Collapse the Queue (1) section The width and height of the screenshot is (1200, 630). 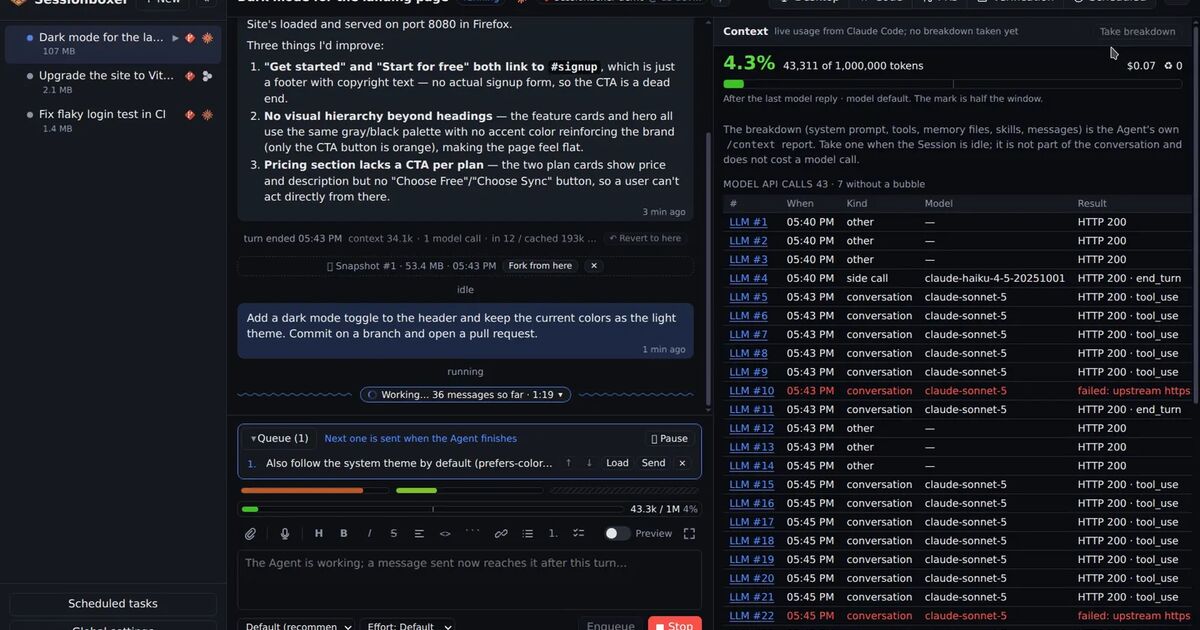[x=280, y=438]
